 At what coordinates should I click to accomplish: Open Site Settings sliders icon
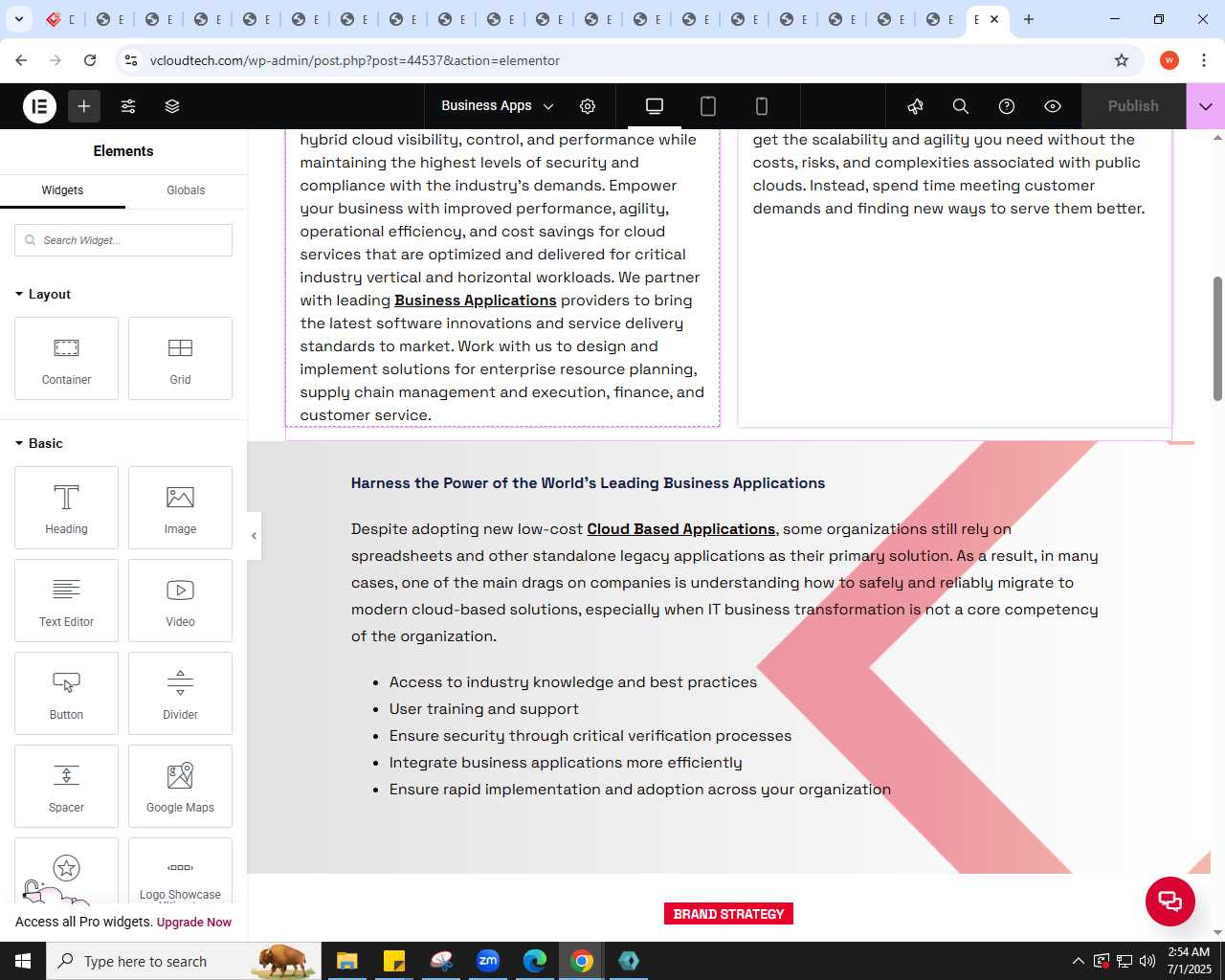pos(128,106)
